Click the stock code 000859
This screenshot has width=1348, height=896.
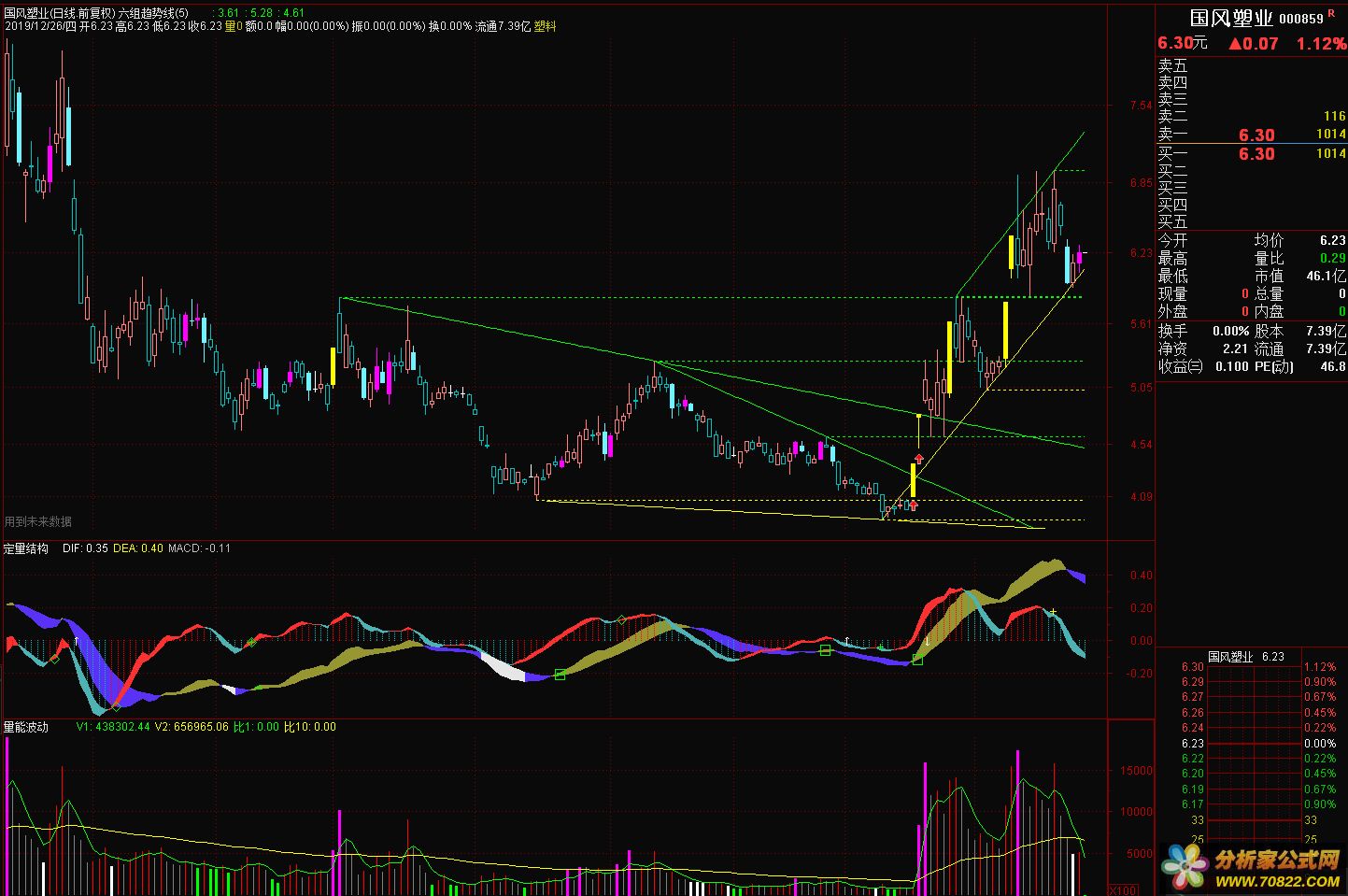pos(1300,19)
